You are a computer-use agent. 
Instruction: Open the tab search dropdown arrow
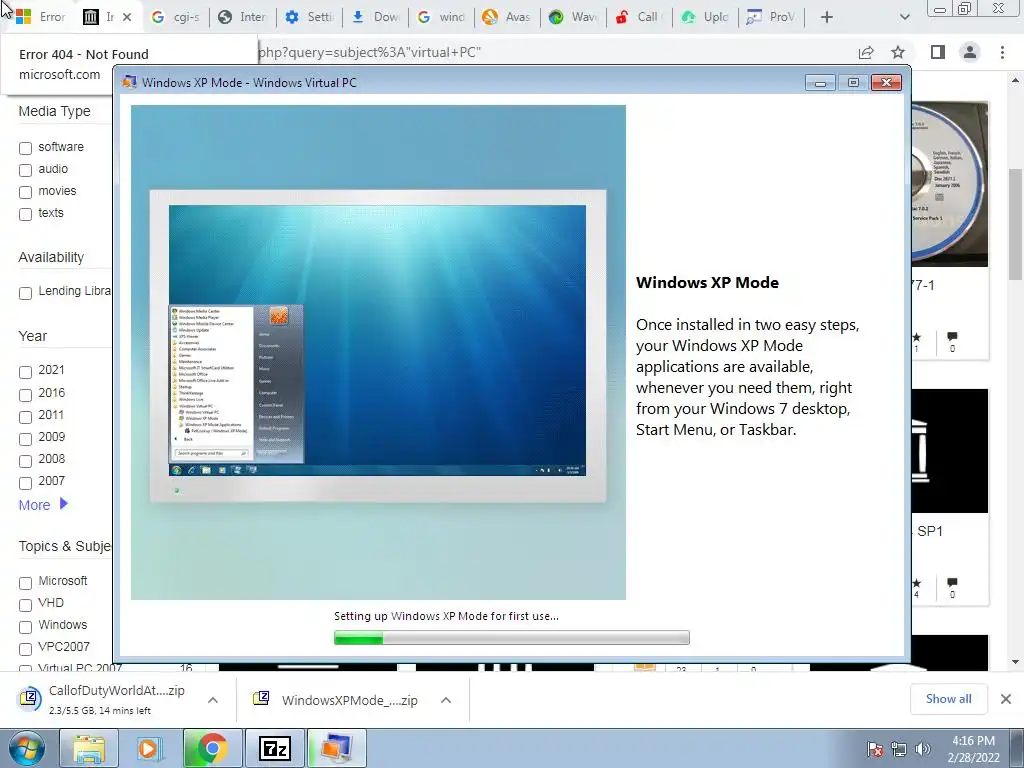point(904,17)
